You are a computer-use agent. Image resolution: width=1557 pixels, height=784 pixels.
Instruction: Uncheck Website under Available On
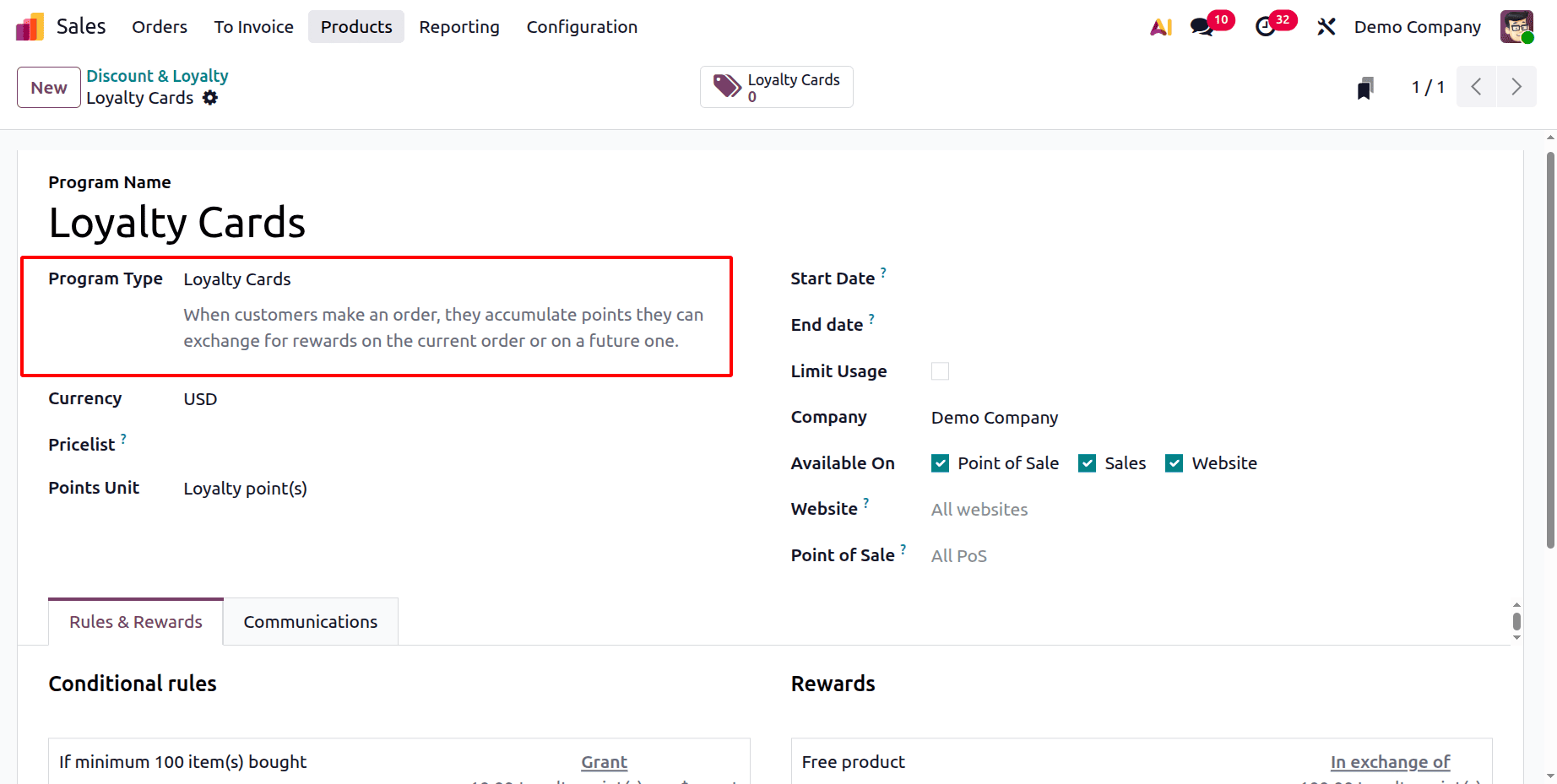[1174, 462]
